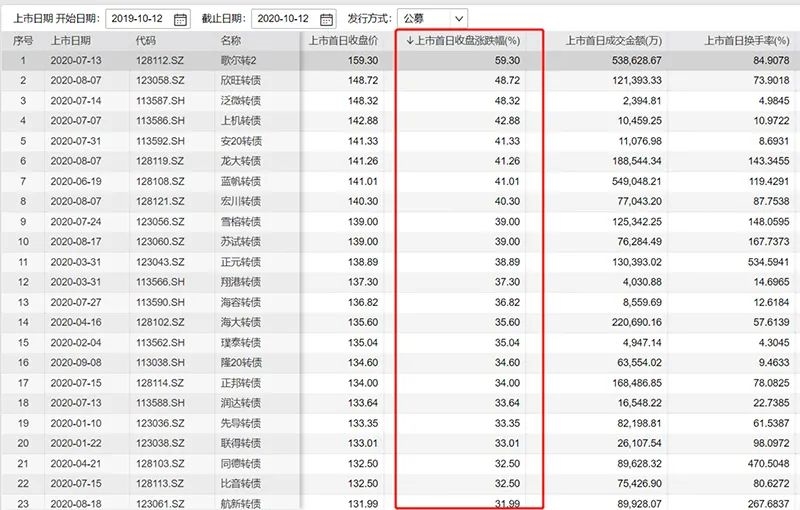Select the 海容转债 name cell
This screenshot has width=800, height=510.
[x=241, y=302]
